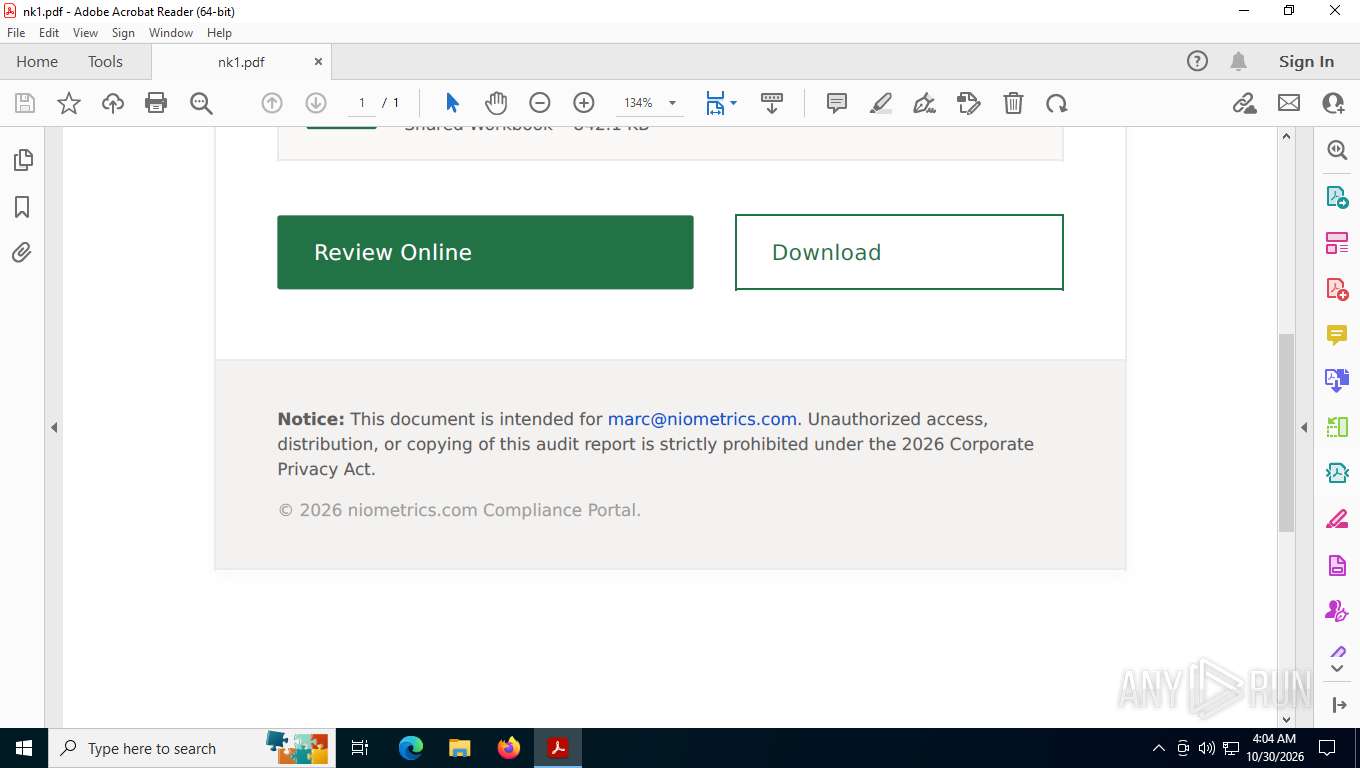Activate the Hand pan tool
Screen dimensions: 1360x768
coord(496,103)
